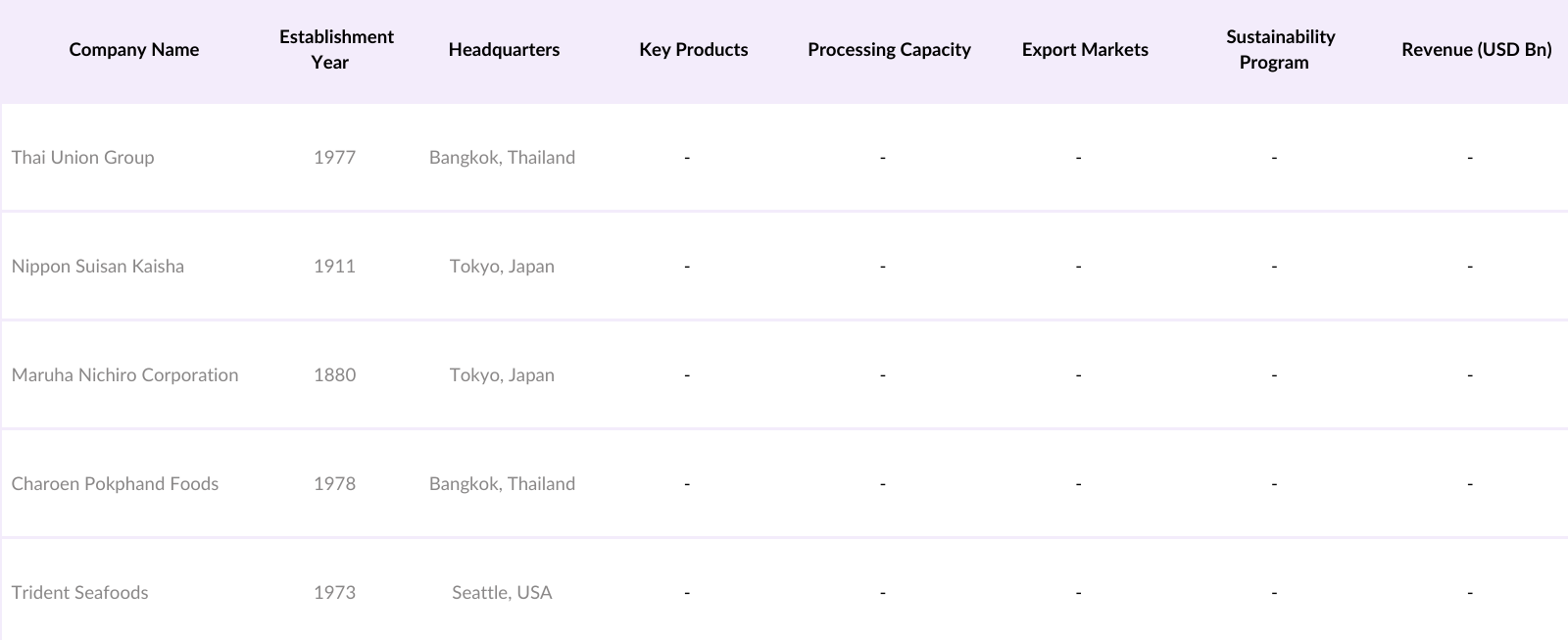Select the 1978 establishment year cell

point(334,484)
